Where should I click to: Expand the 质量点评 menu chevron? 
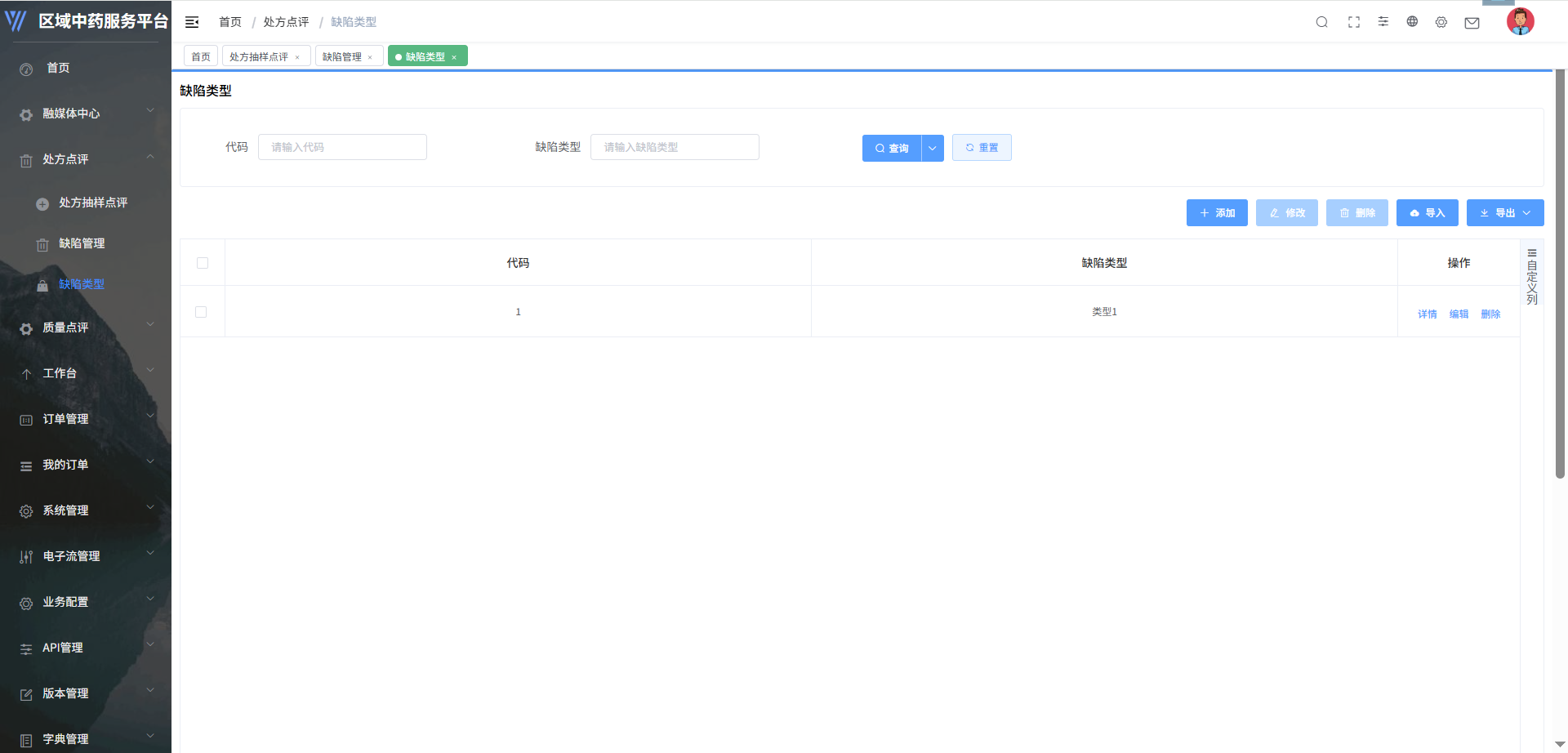[x=150, y=324]
